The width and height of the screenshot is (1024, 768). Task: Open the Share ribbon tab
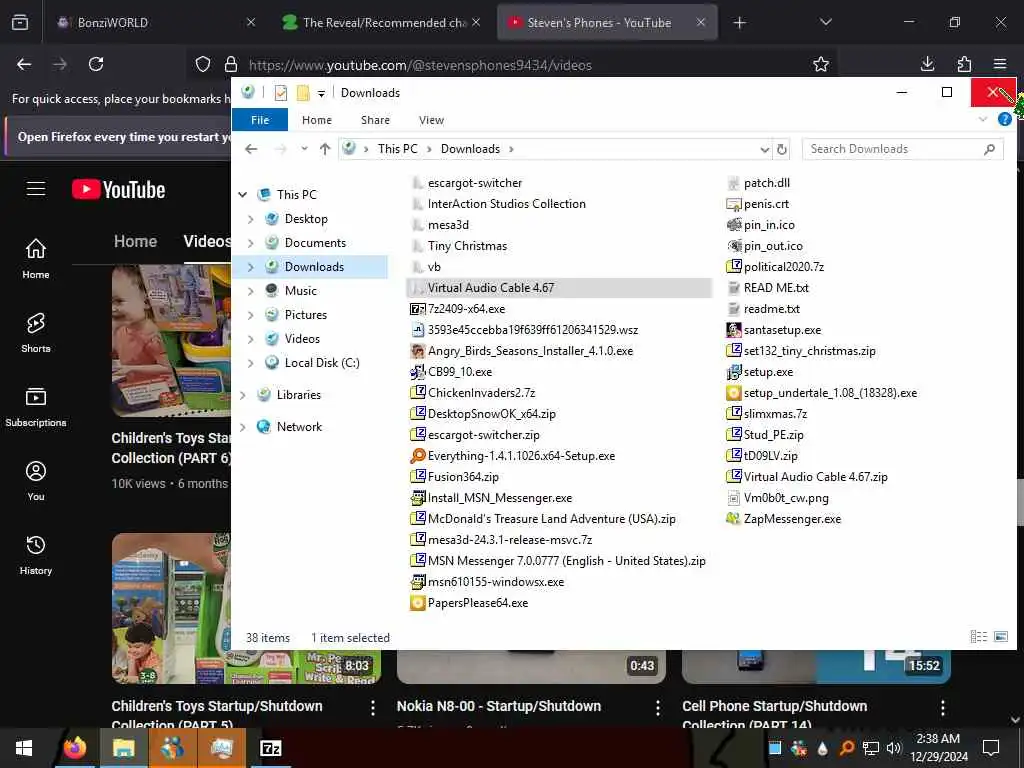coord(376,120)
